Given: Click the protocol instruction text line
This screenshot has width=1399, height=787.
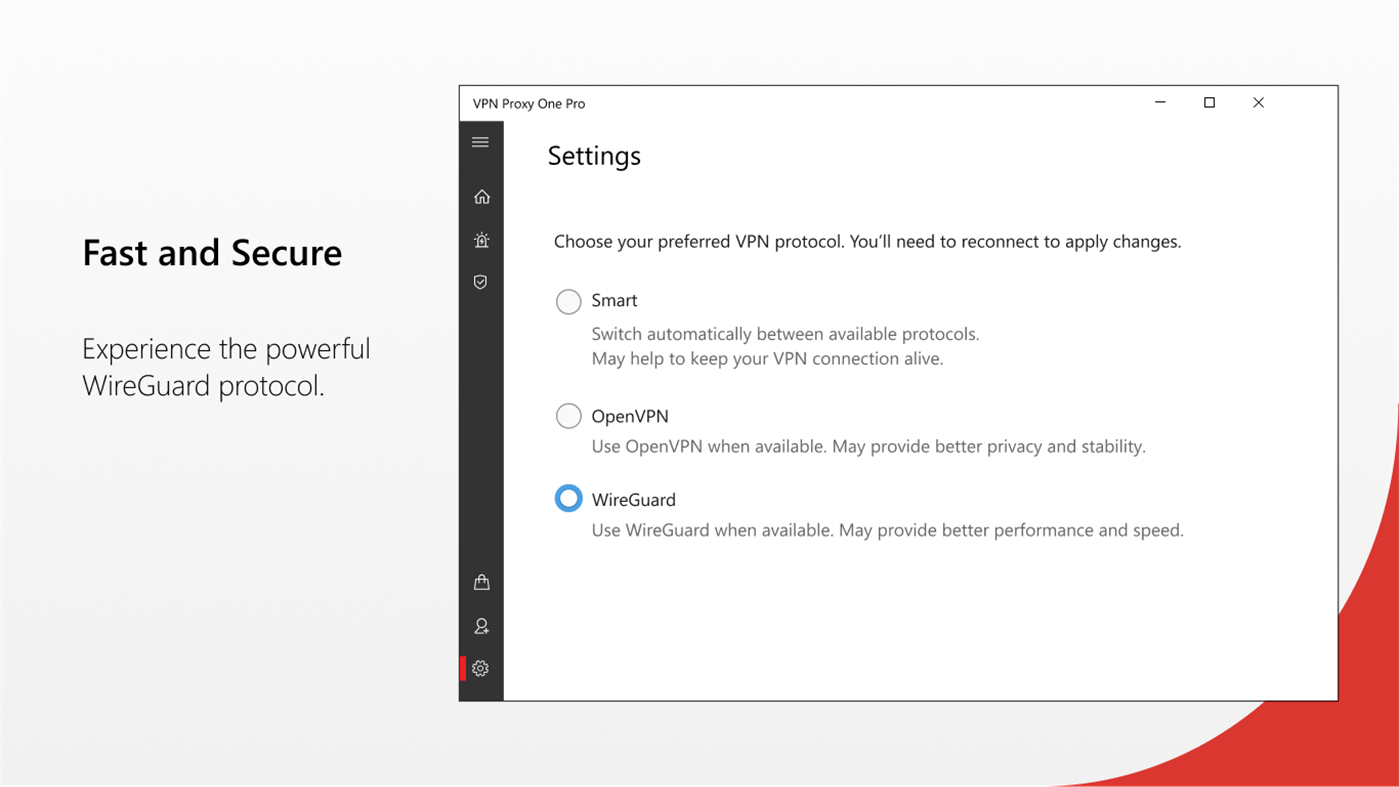Looking at the screenshot, I should click(867, 241).
